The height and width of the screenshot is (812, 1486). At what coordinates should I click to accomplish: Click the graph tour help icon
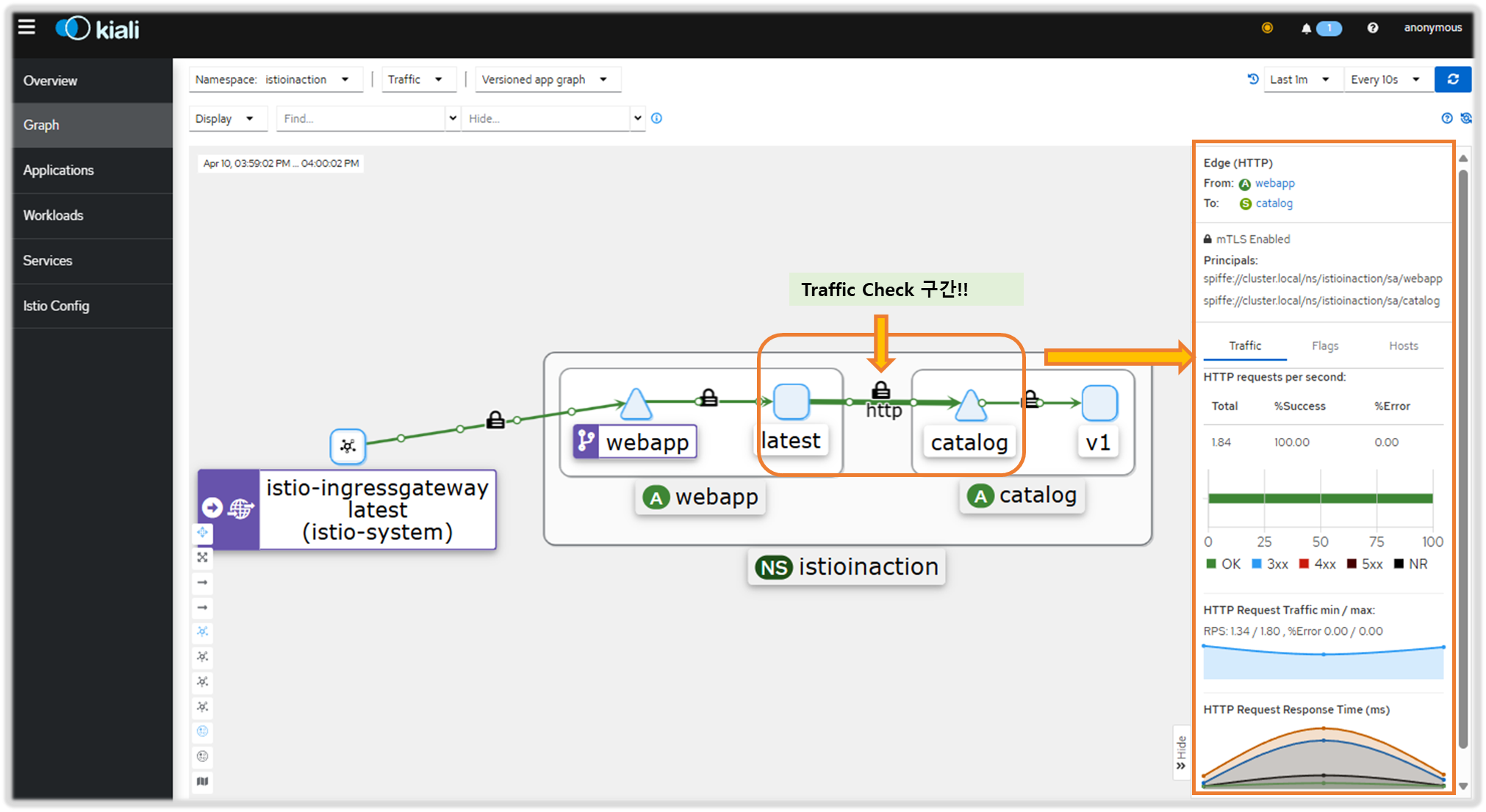click(x=1446, y=118)
